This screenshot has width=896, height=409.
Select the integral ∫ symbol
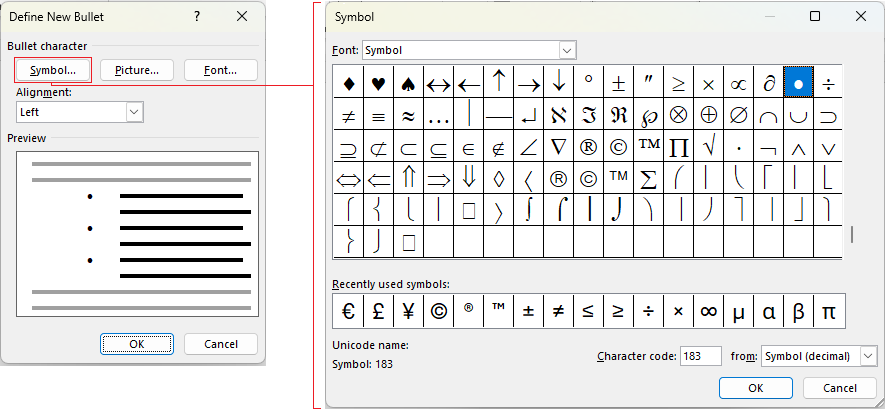pos(528,211)
